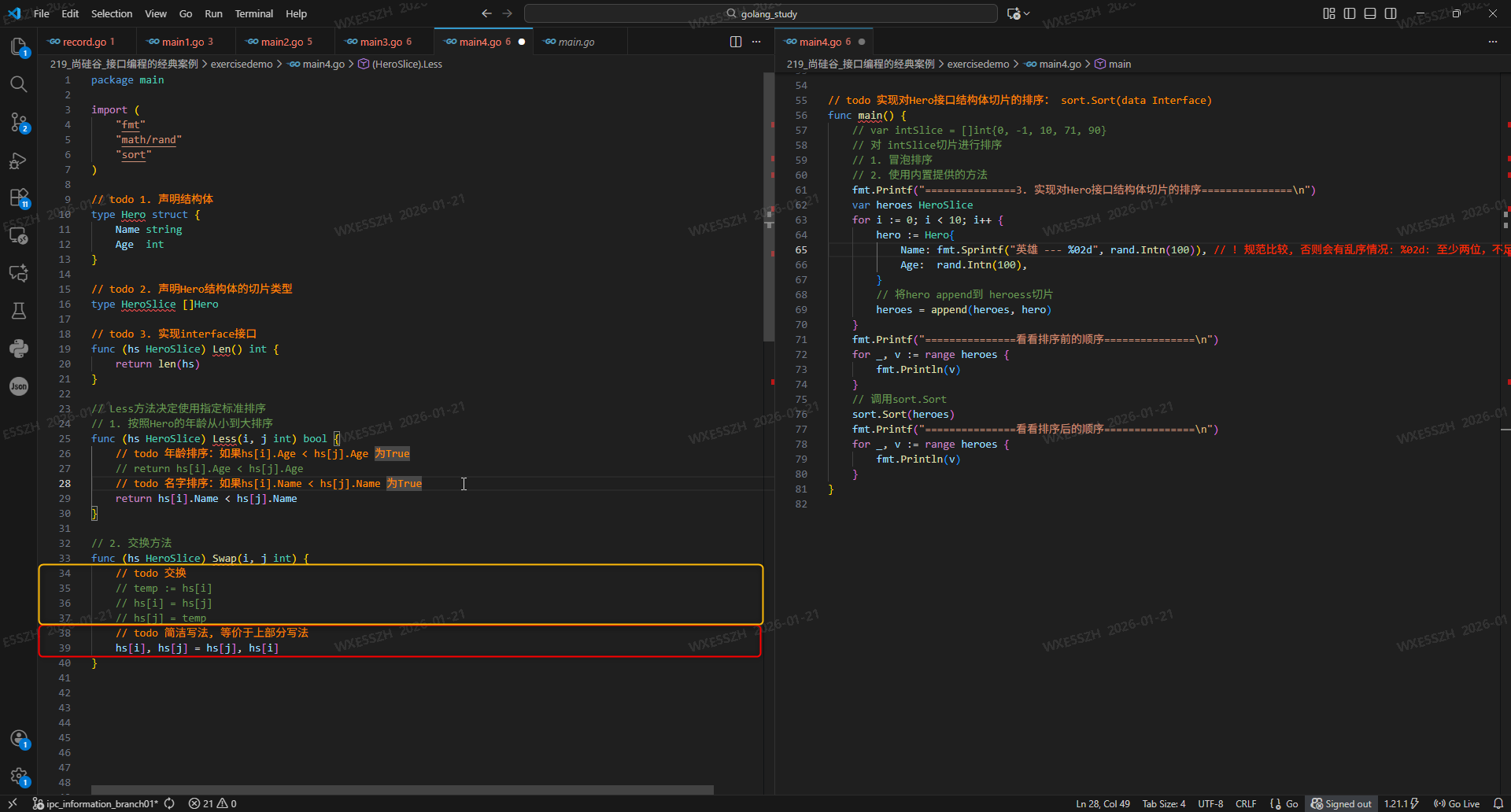This screenshot has width=1511, height=812.
Task: Go forward with the navigation arrow
Action: coord(508,13)
